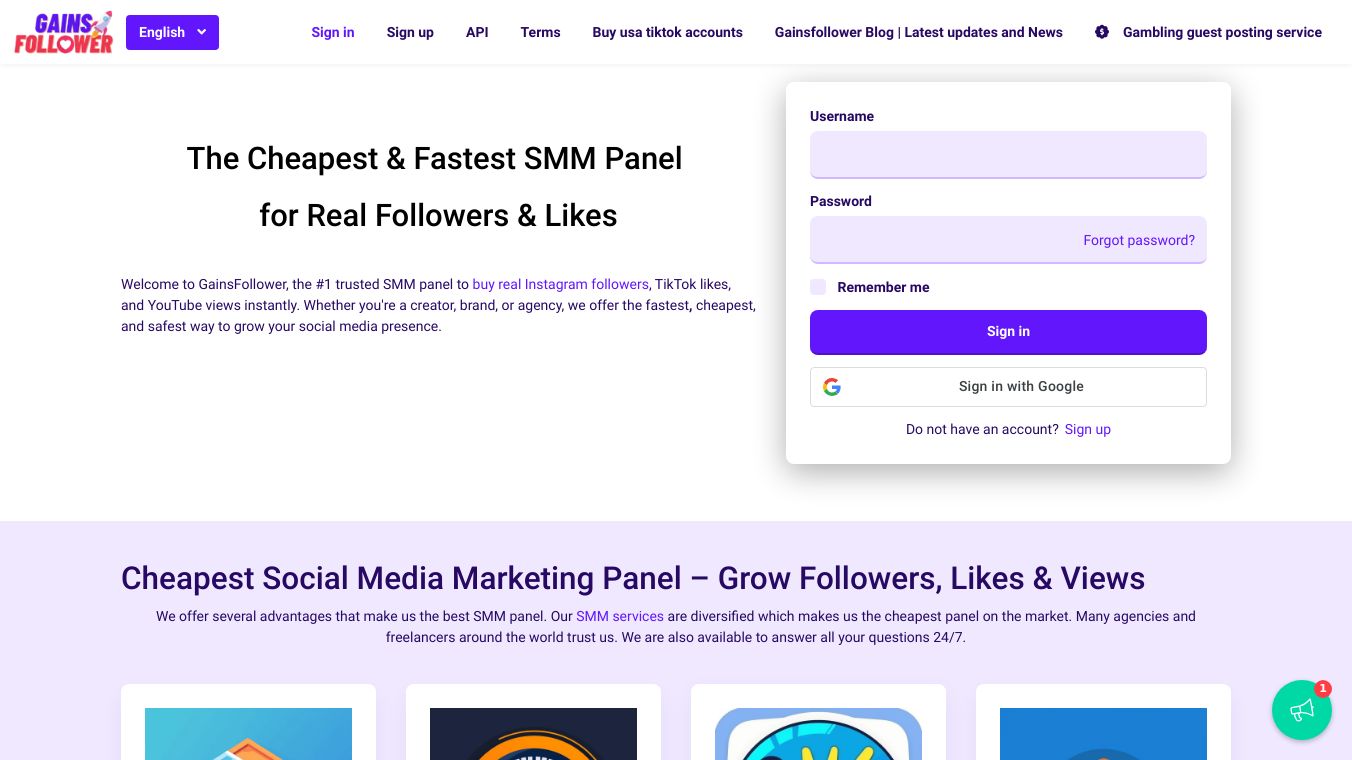Click into the Password field
Screen dimensions: 1352x760
(x=940, y=240)
